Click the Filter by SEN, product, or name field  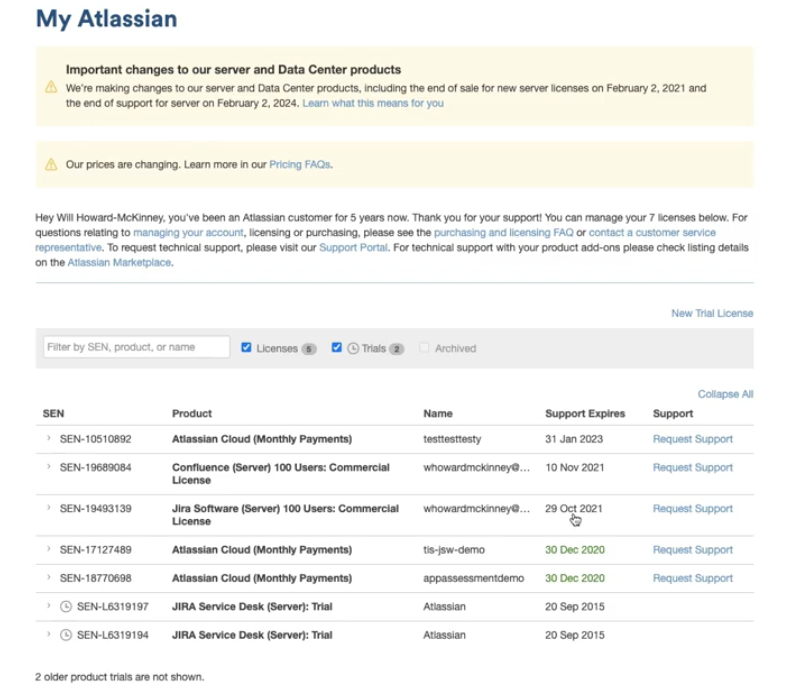(x=136, y=347)
